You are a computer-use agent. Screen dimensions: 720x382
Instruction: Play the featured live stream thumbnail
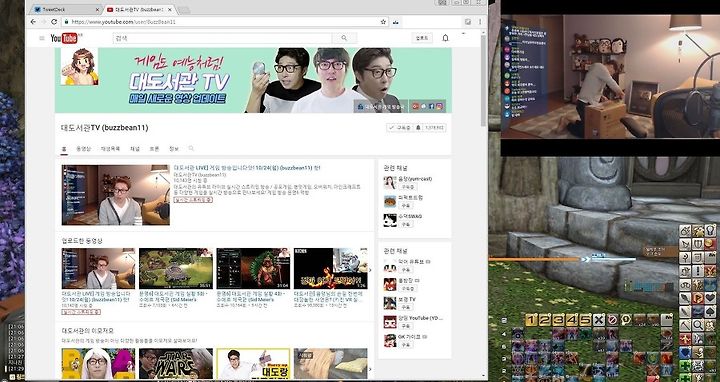pos(116,195)
